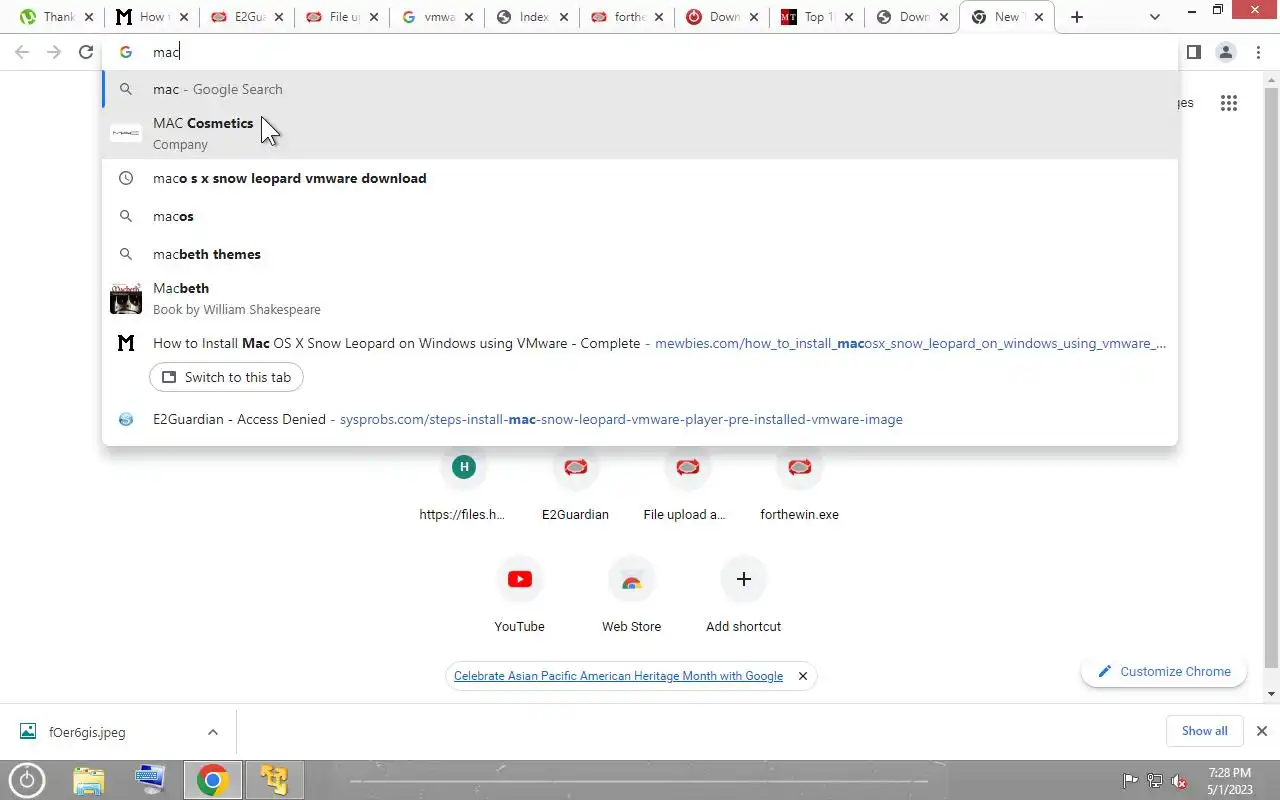The width and height of the screenshot is (1280, 800).
Task: Open the fOer6gis.jpeg downloaded file
Action: pyautogui.click(x=87, y=732)
